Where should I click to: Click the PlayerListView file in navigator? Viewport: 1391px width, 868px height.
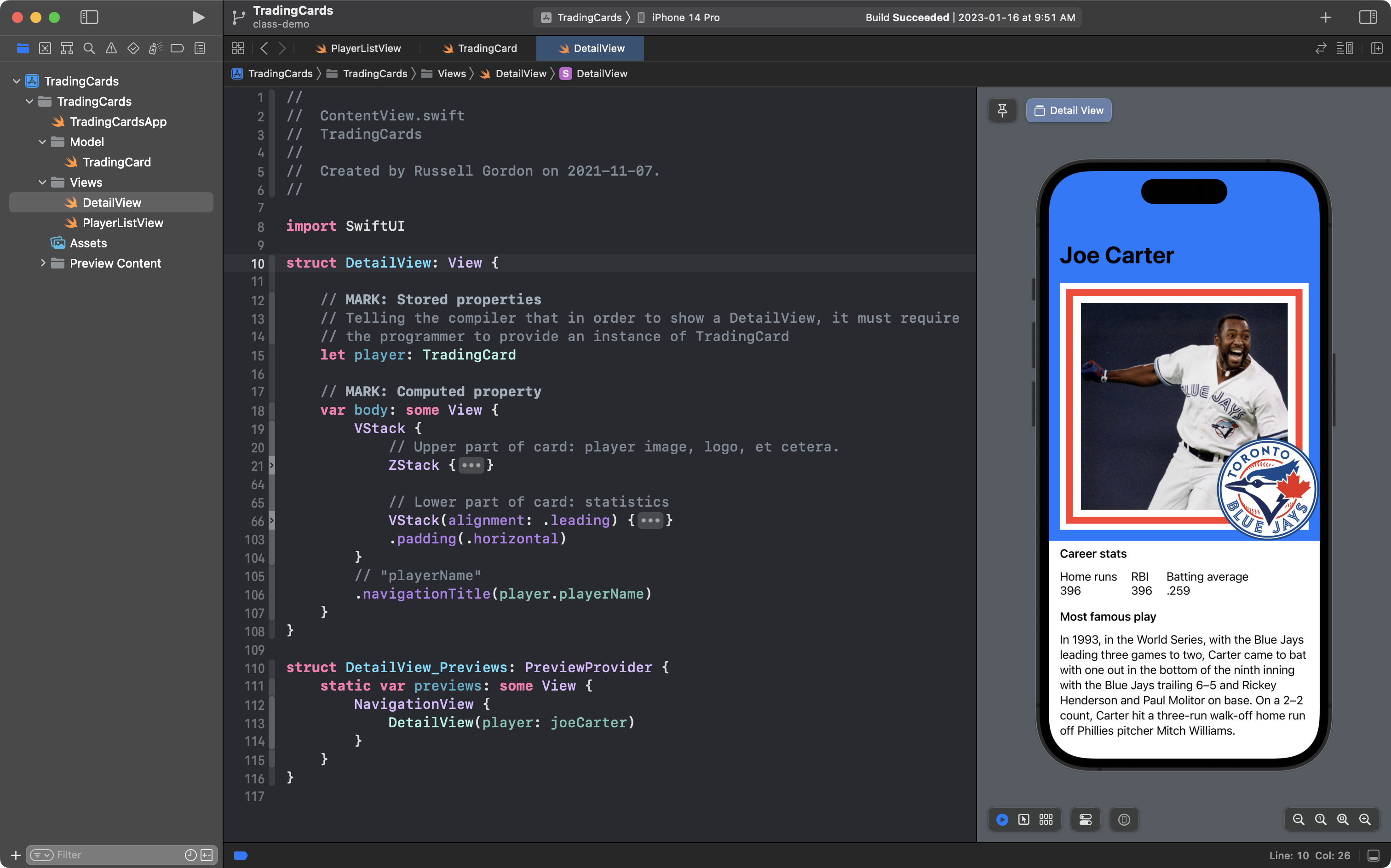click(x=123, y=222)
